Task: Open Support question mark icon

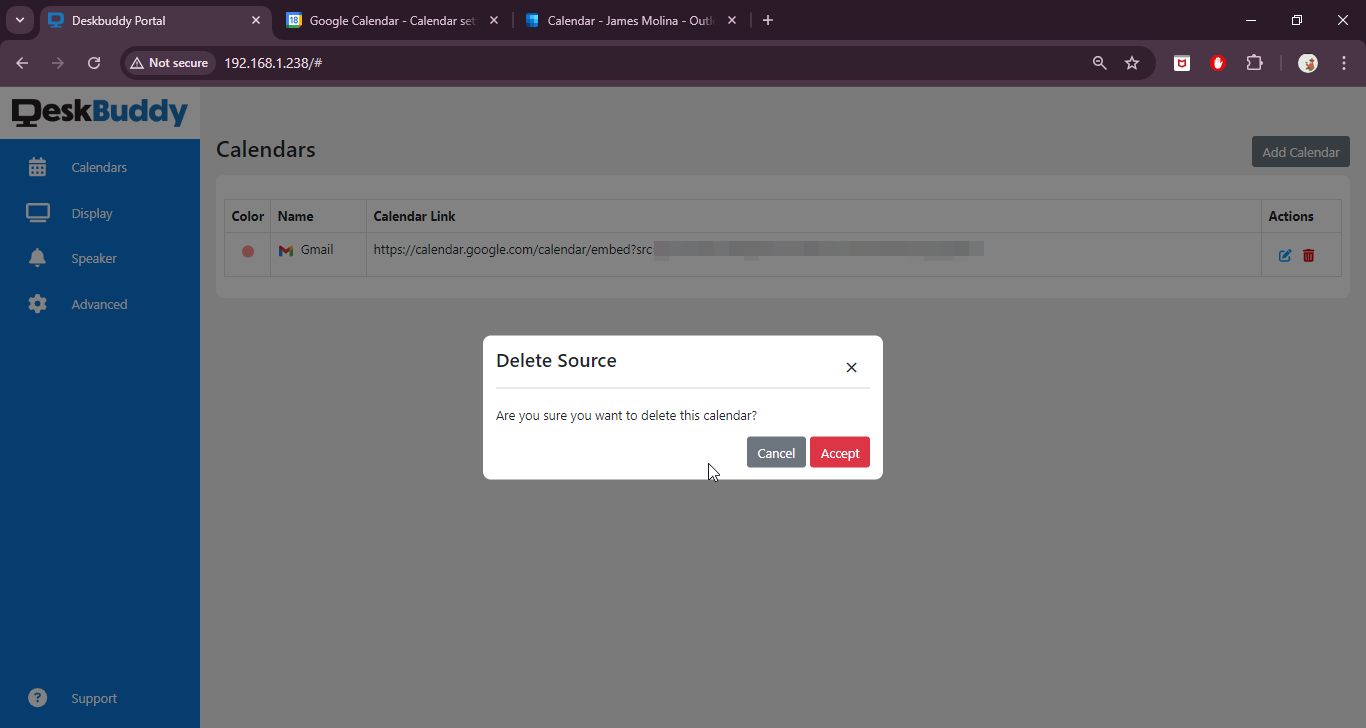Action: [x=38, y=698]
